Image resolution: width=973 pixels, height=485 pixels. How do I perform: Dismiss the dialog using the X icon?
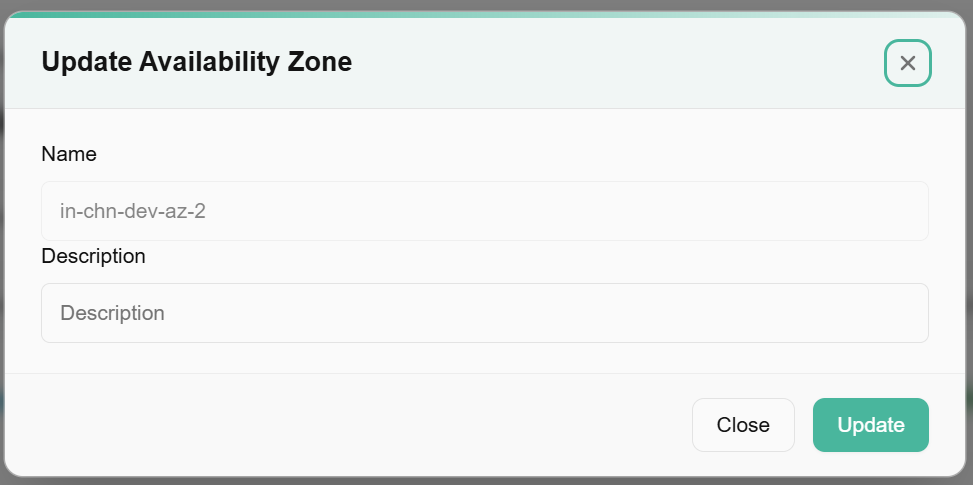907,63
